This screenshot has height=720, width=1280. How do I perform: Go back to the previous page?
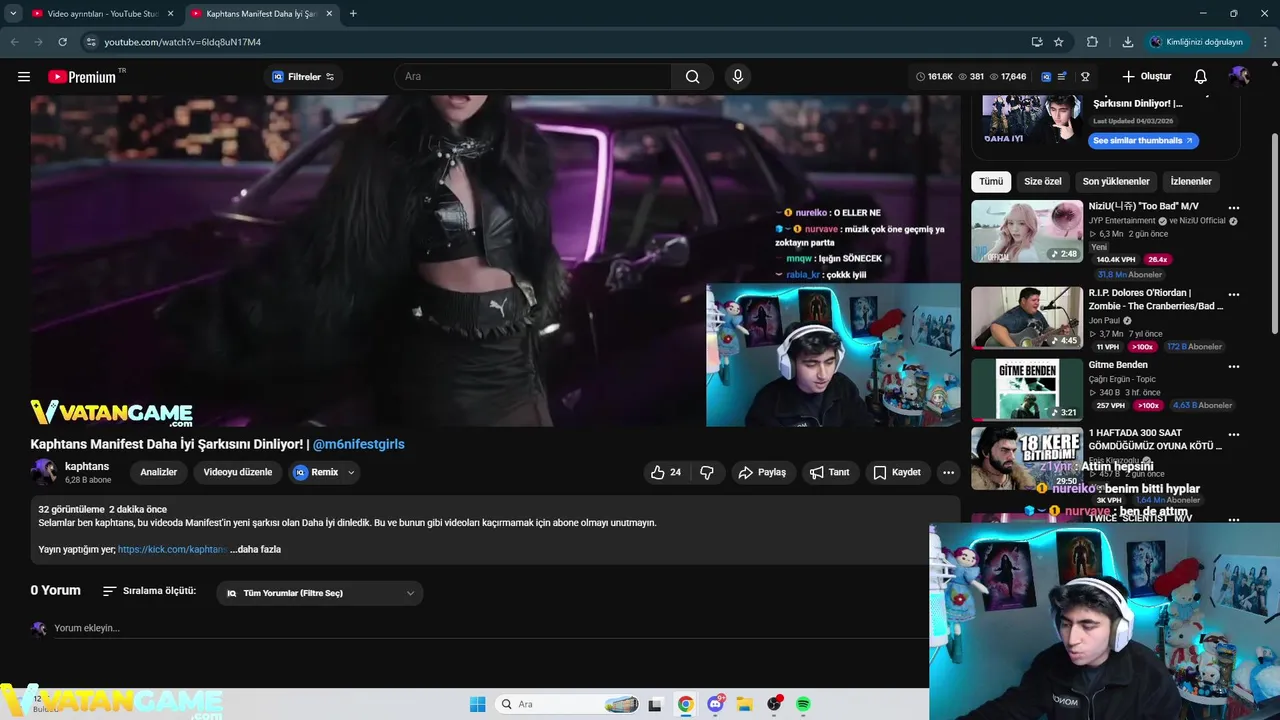coord(14,42)
